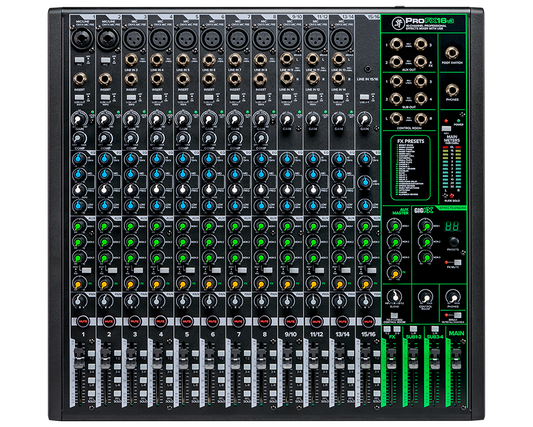Click the Control Room R output jack
Viewport: 533px width, 427px height.
coord(420,119)
